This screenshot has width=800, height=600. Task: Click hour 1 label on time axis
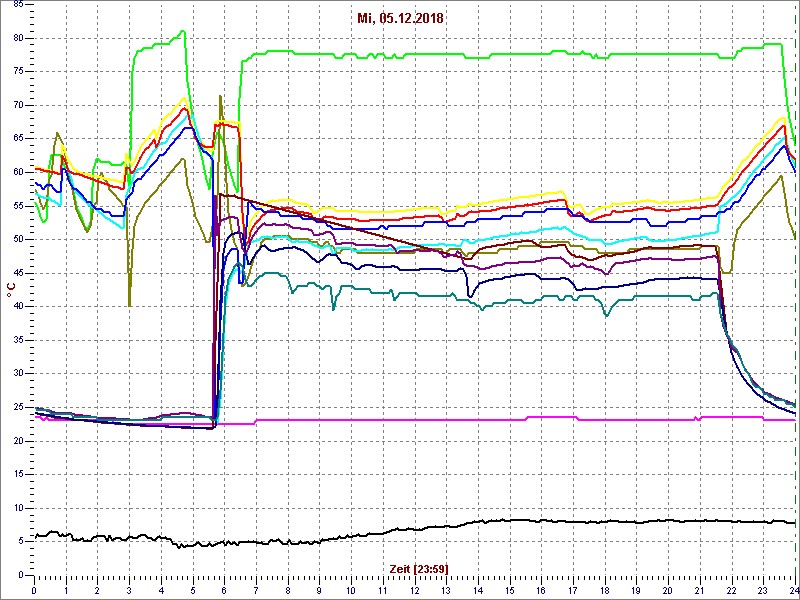coord(66,590)
